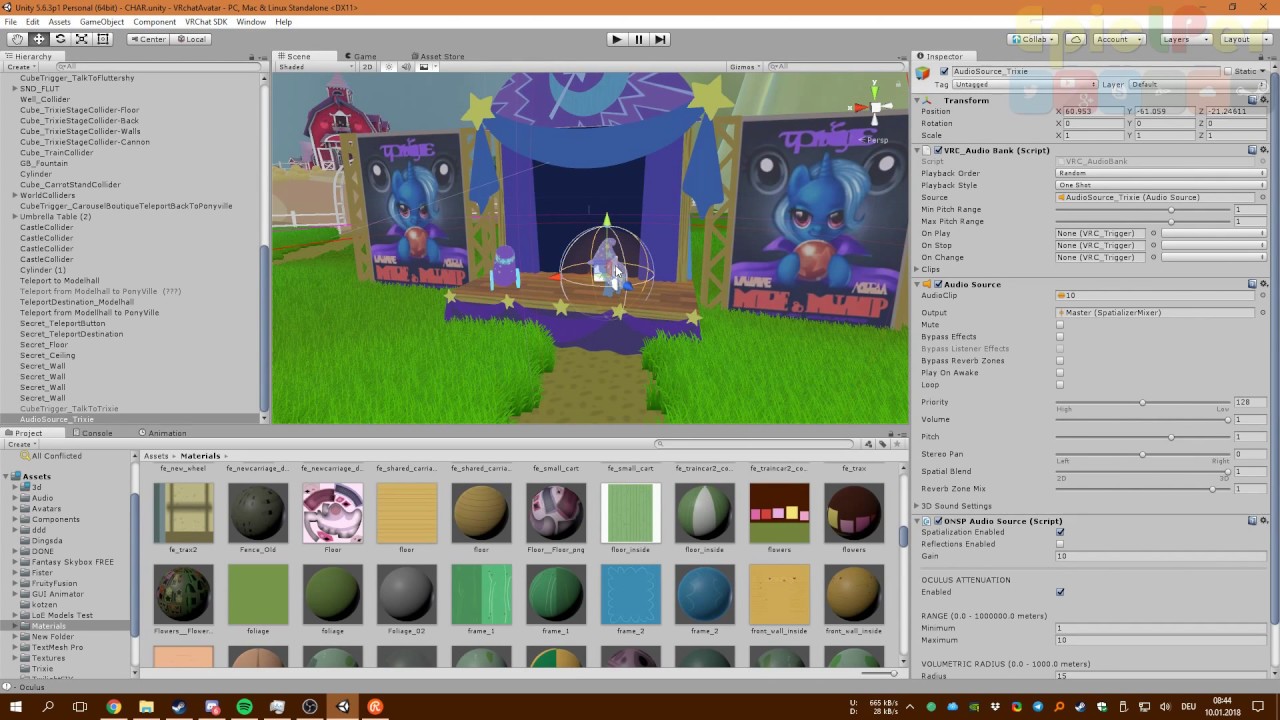Select the Hand tool
1280x720 pixels.
tap(17, 39)
